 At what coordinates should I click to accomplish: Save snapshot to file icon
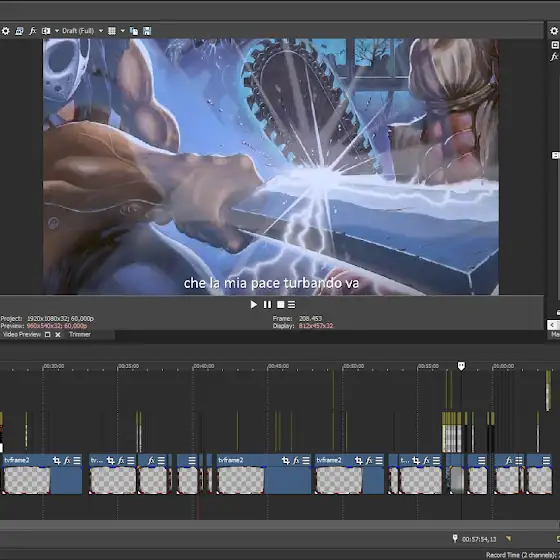[x=147, y=31]
